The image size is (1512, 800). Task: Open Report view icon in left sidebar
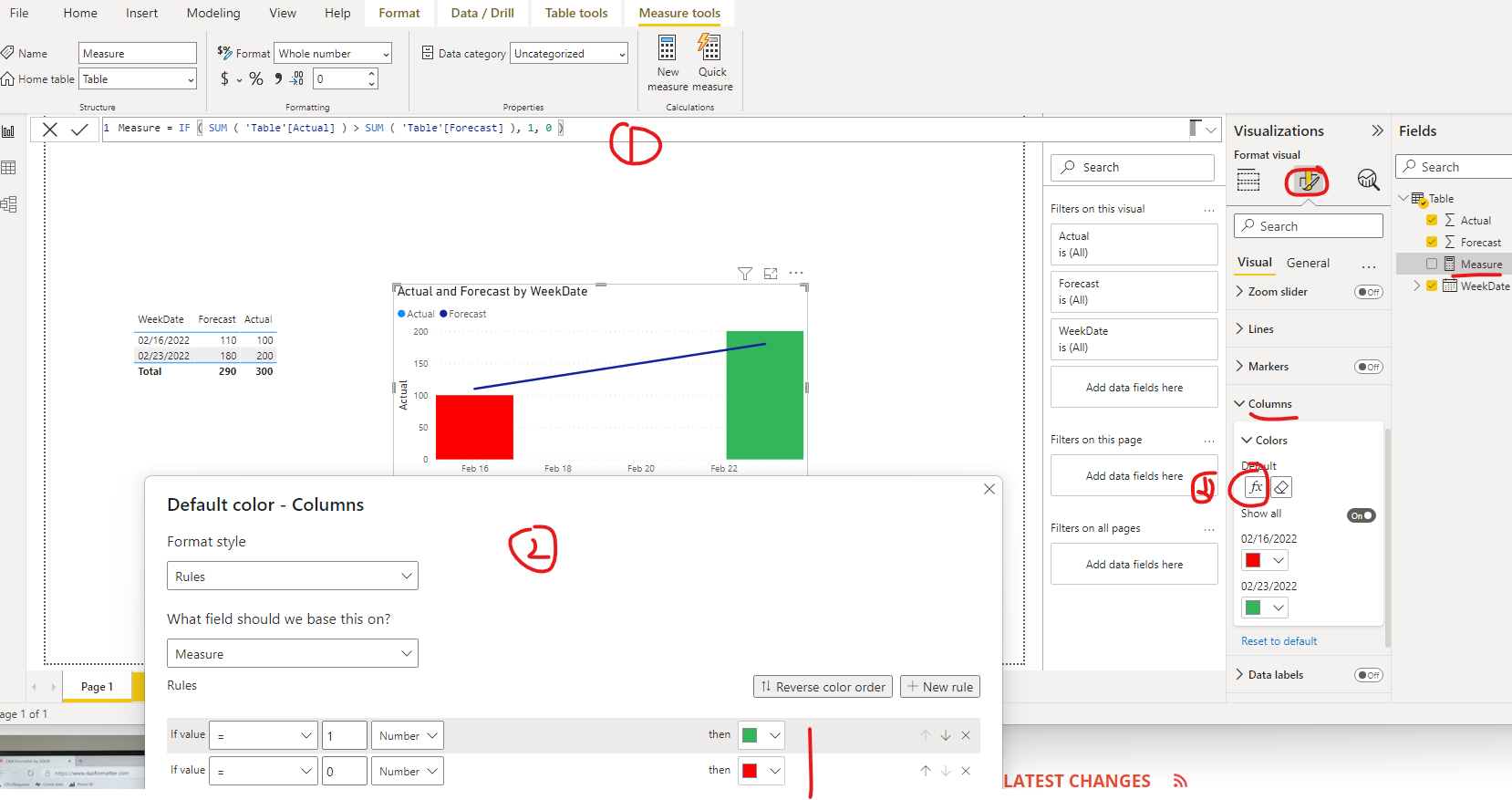tap(9, 131)
